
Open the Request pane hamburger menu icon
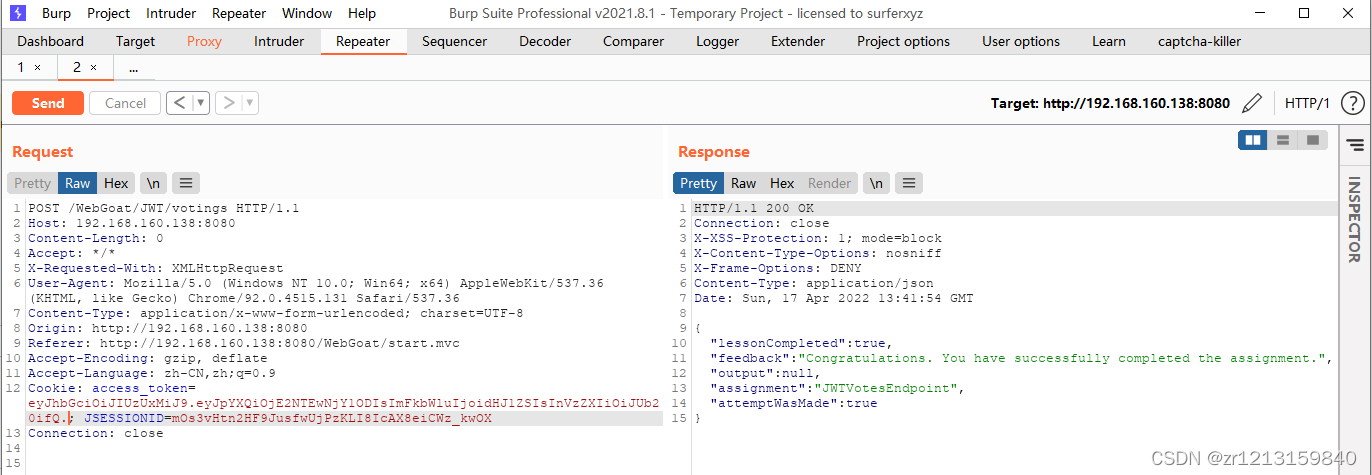click(186, 183)
